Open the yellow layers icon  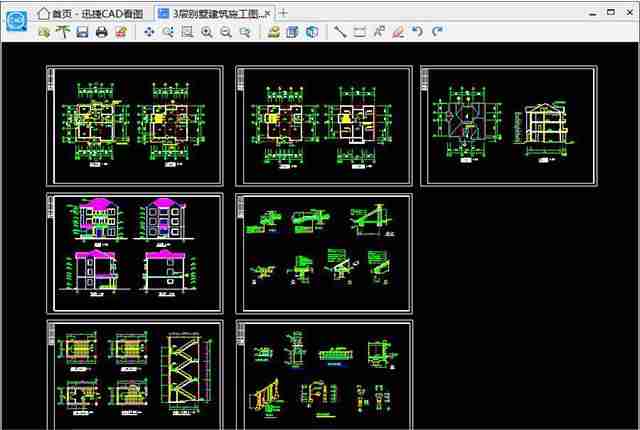pyautogui.click(x=273, y=31)
